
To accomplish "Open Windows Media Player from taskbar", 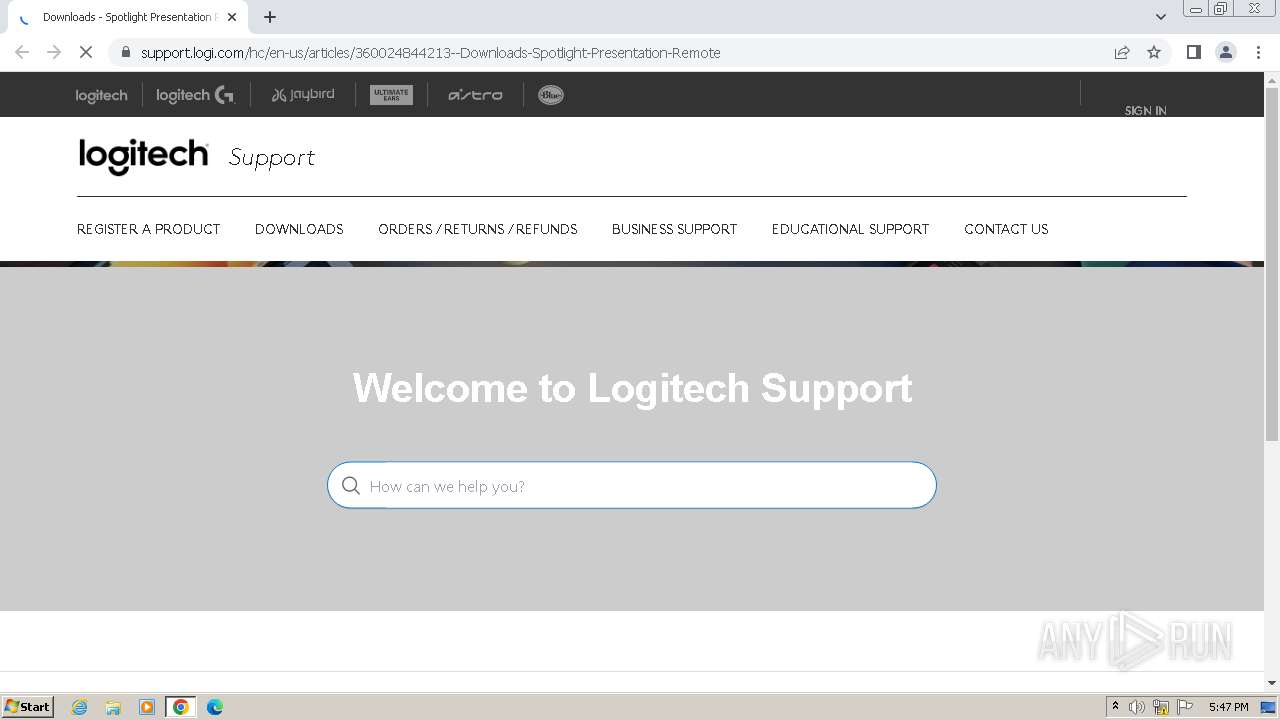I will pos(147,707).
